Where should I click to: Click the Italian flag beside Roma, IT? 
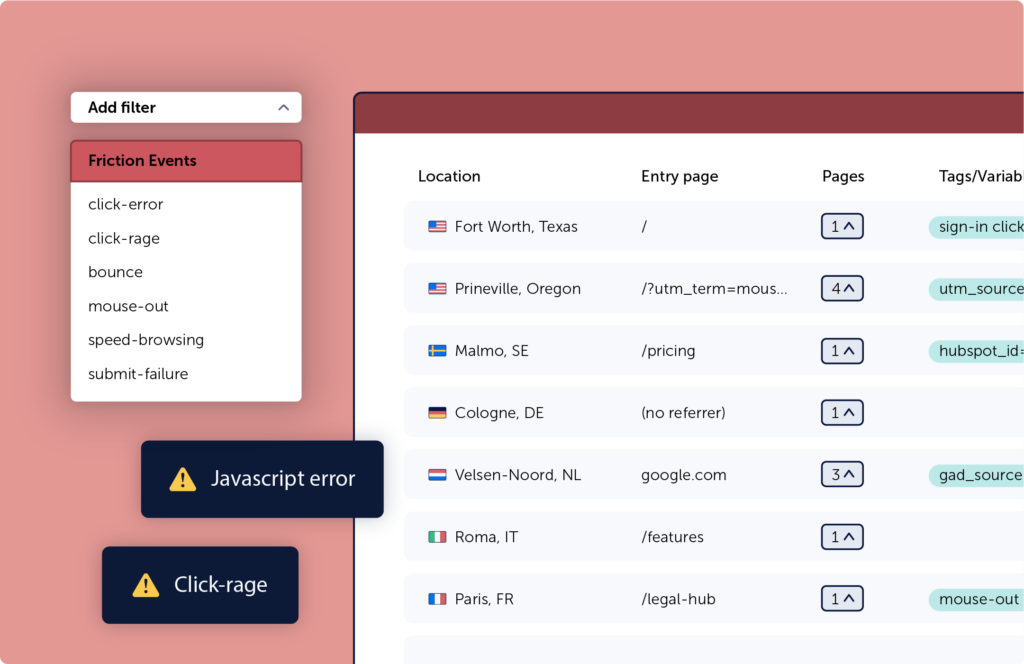[x=436, y=536]
